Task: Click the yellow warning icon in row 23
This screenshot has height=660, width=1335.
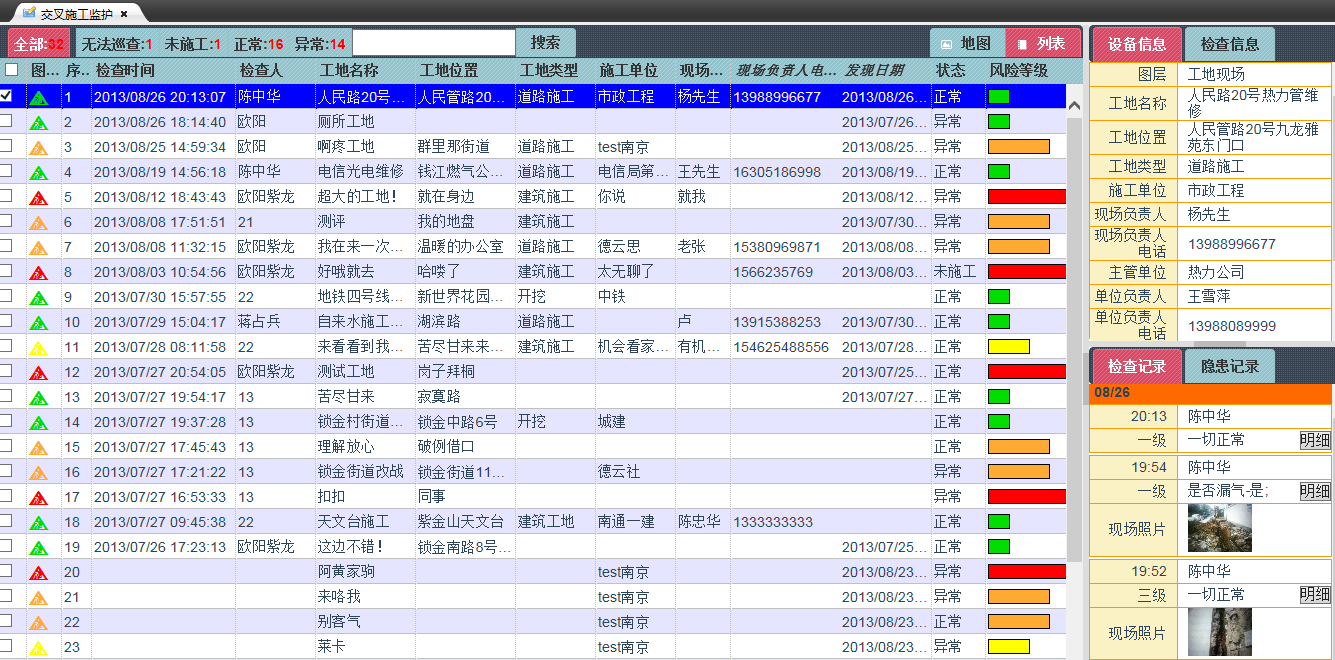Action: [x=39, y=647]
